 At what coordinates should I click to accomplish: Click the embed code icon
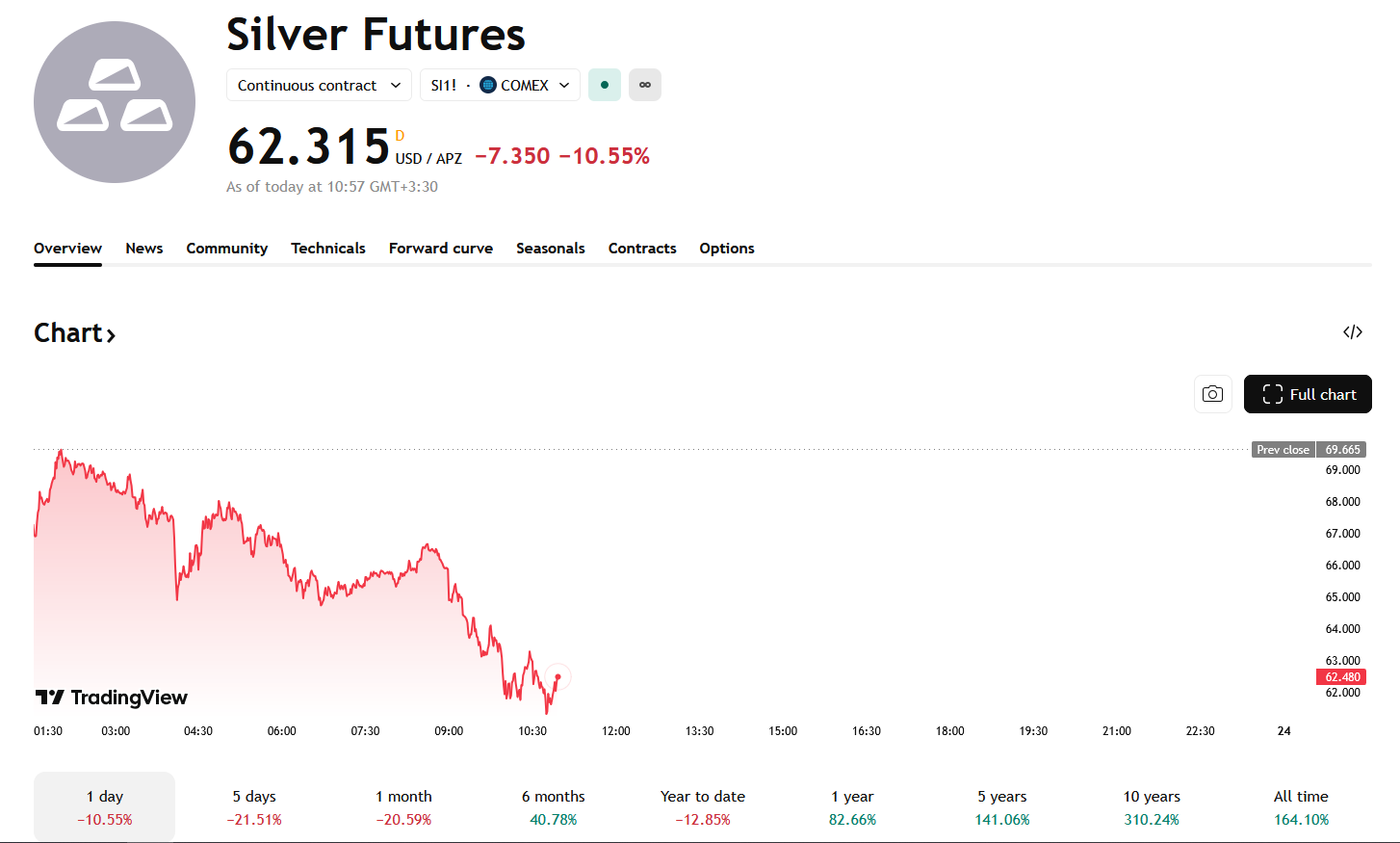(1353, 332)
